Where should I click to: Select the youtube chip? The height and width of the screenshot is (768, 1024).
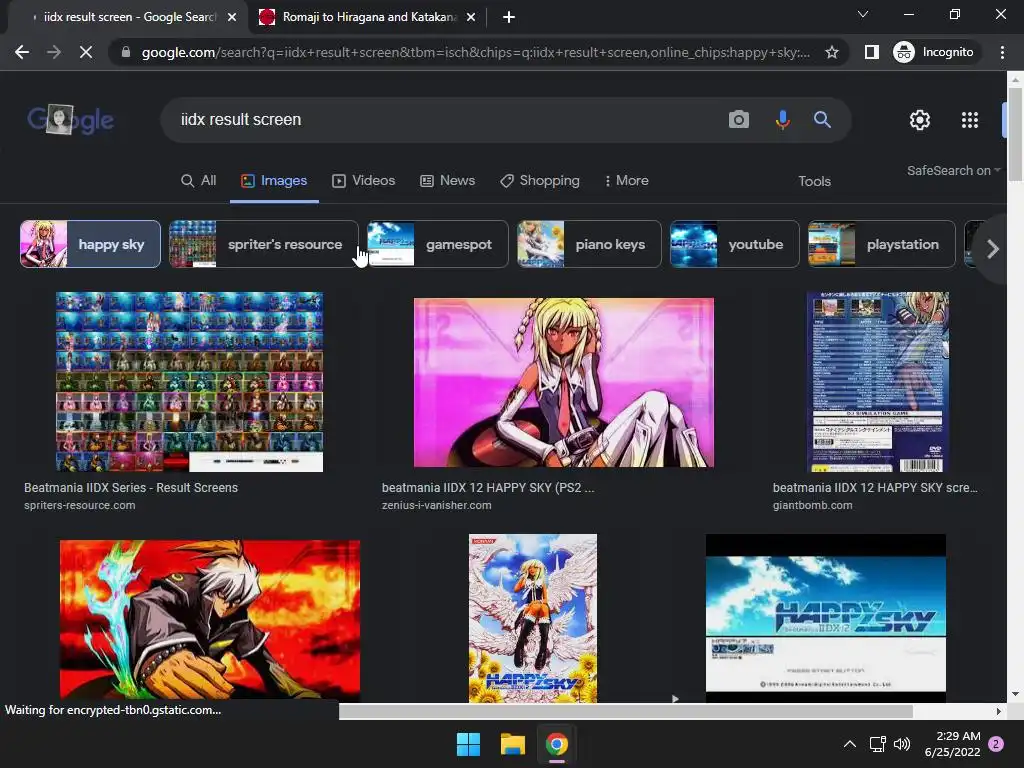(735, 244)
